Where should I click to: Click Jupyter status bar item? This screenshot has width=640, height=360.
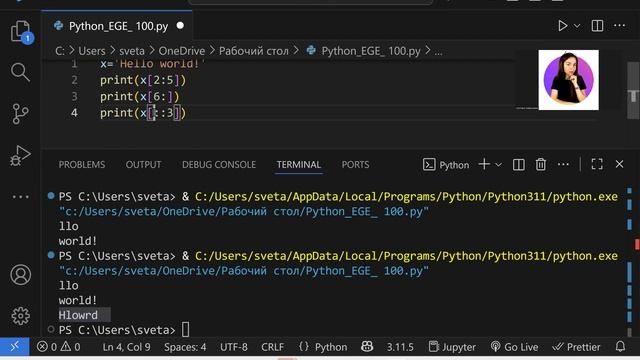coord(452,347)
